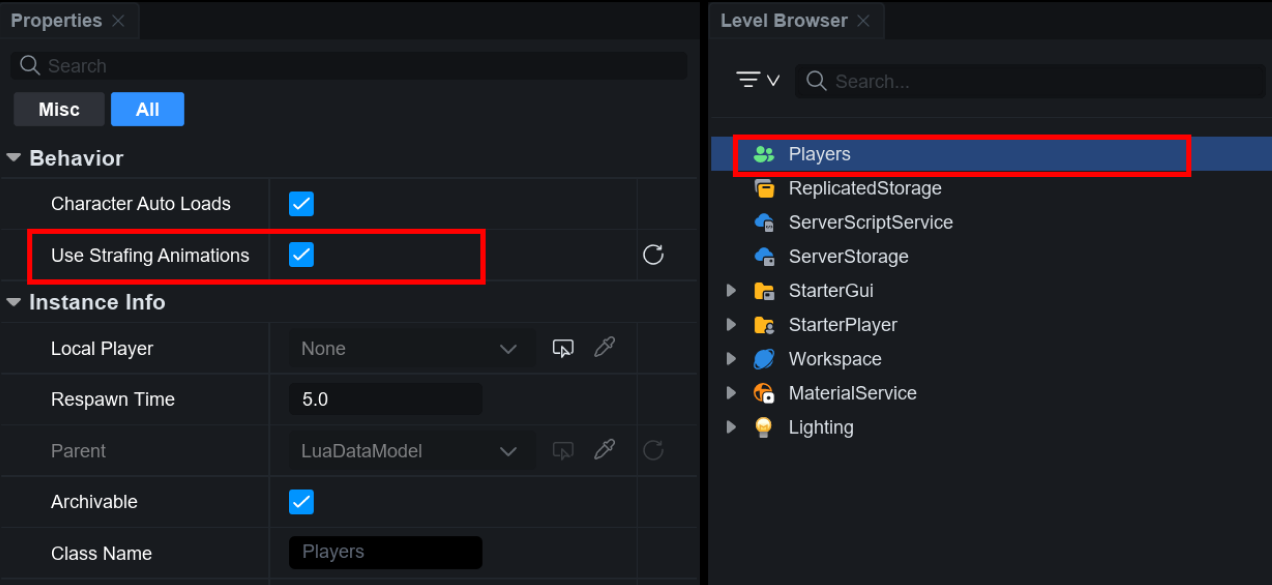The width and height of the screenshot is (1272, 585).
Task: Click the Players service icon
Action: coord(764,154)
